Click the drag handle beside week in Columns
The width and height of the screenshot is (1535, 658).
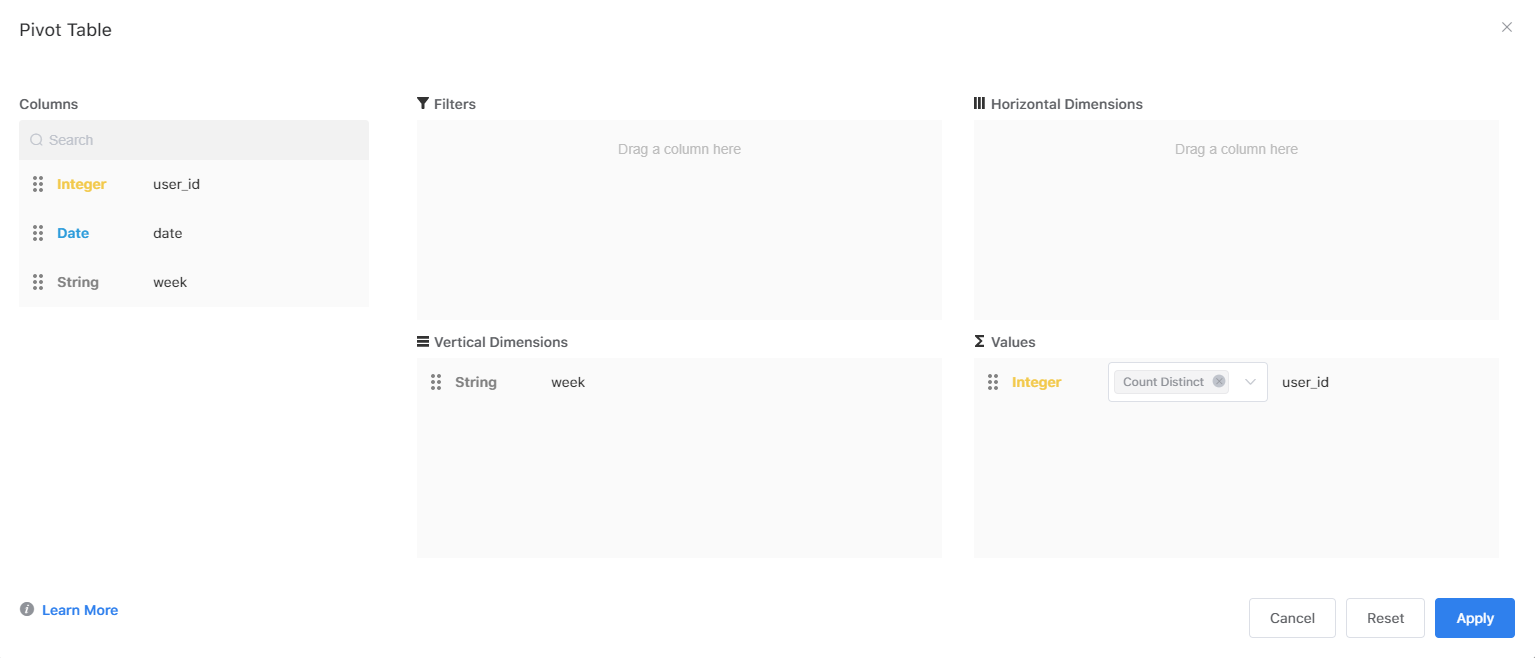pyautogui.click(x=37, y=281)
